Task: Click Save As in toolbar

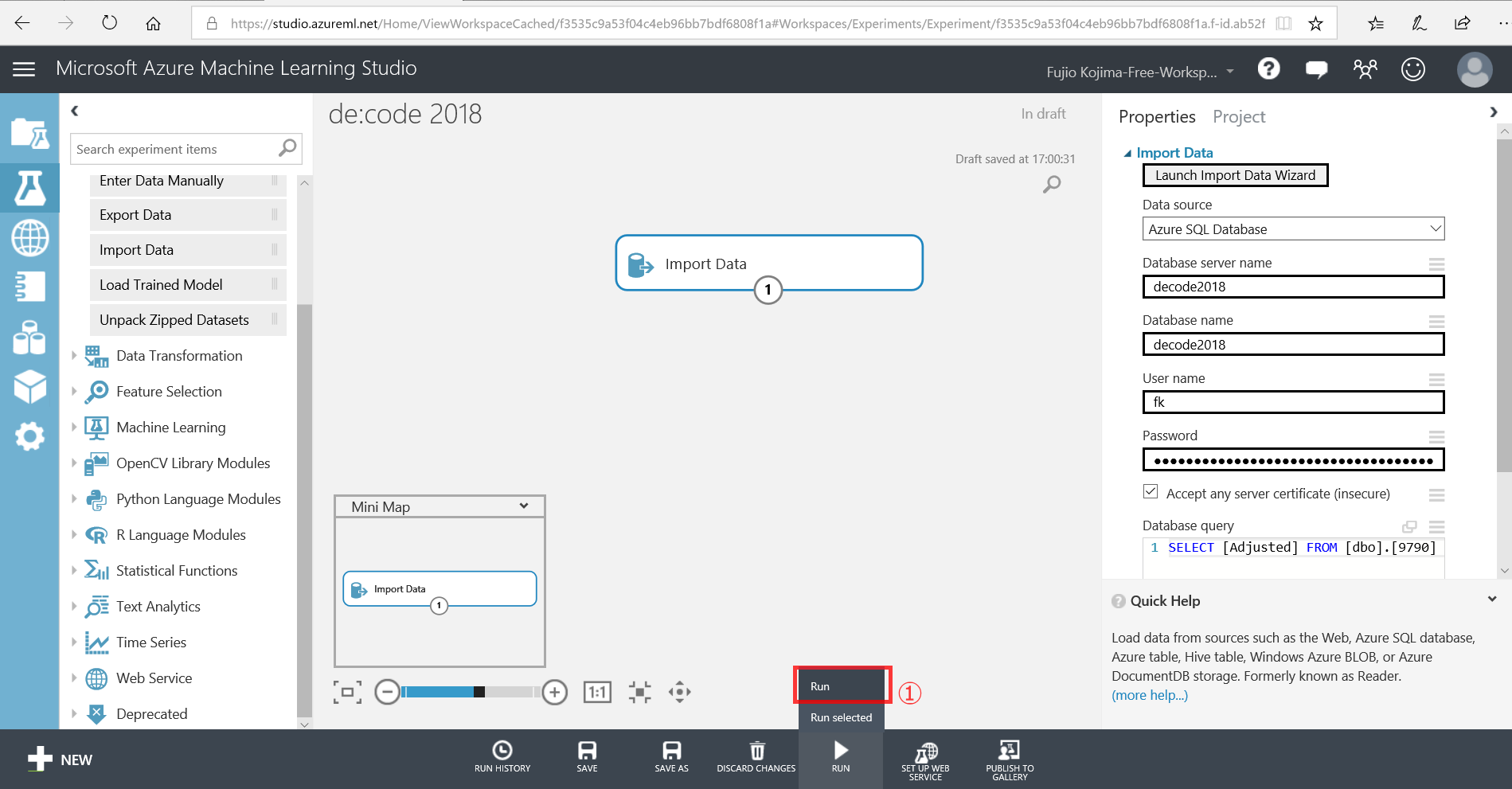Action: [x=671, y=756]
